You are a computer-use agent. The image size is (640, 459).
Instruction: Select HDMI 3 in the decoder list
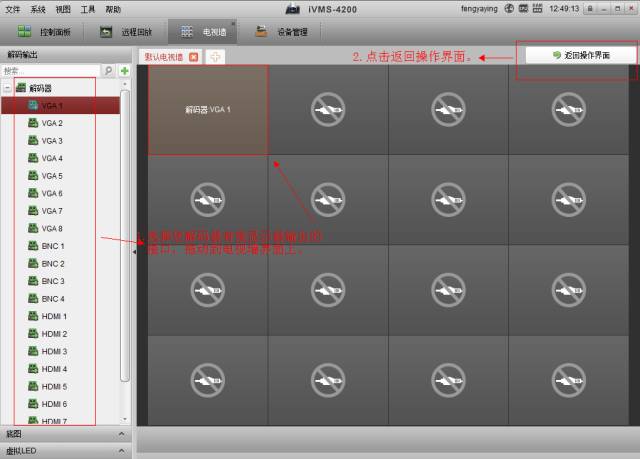(x=54, y=351)
